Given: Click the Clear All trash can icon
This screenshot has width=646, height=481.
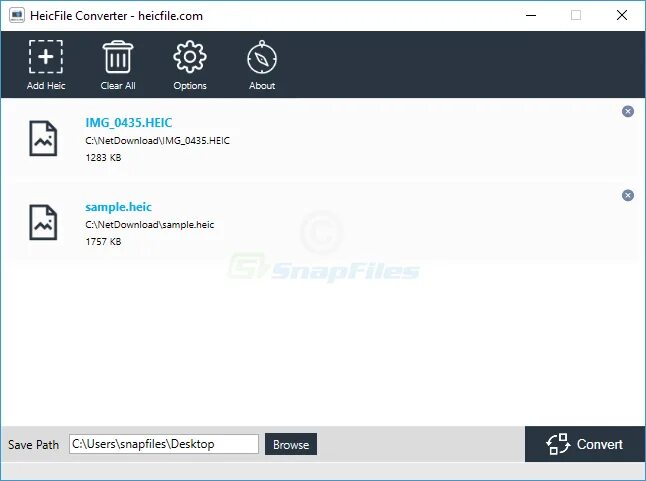Looking at the screenshot, I should pyautogui.click(x=118, y=56).
